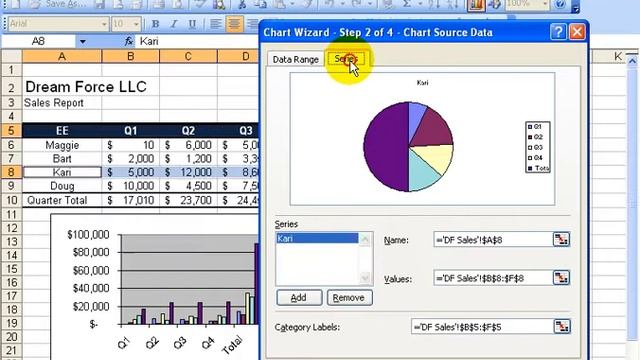This screenshot has height=360, width=640.
Task: Click into the series Values field
Action: (x=493, y=278)
